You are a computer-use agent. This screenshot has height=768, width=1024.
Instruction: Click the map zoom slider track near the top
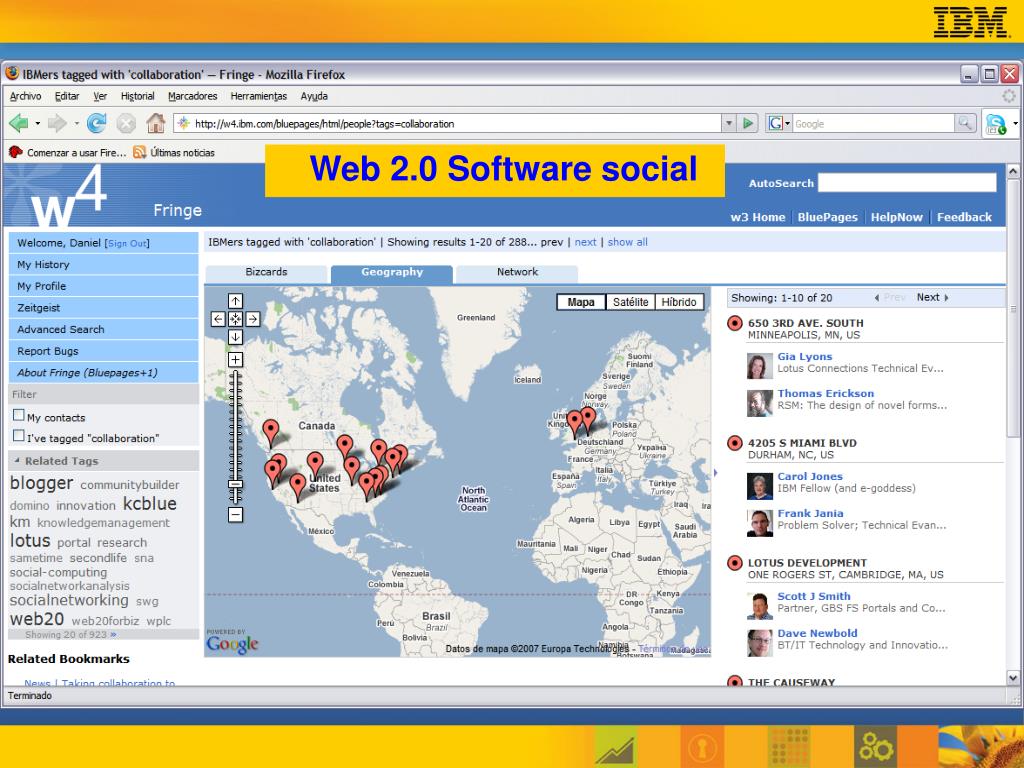[x=236, y=382]
